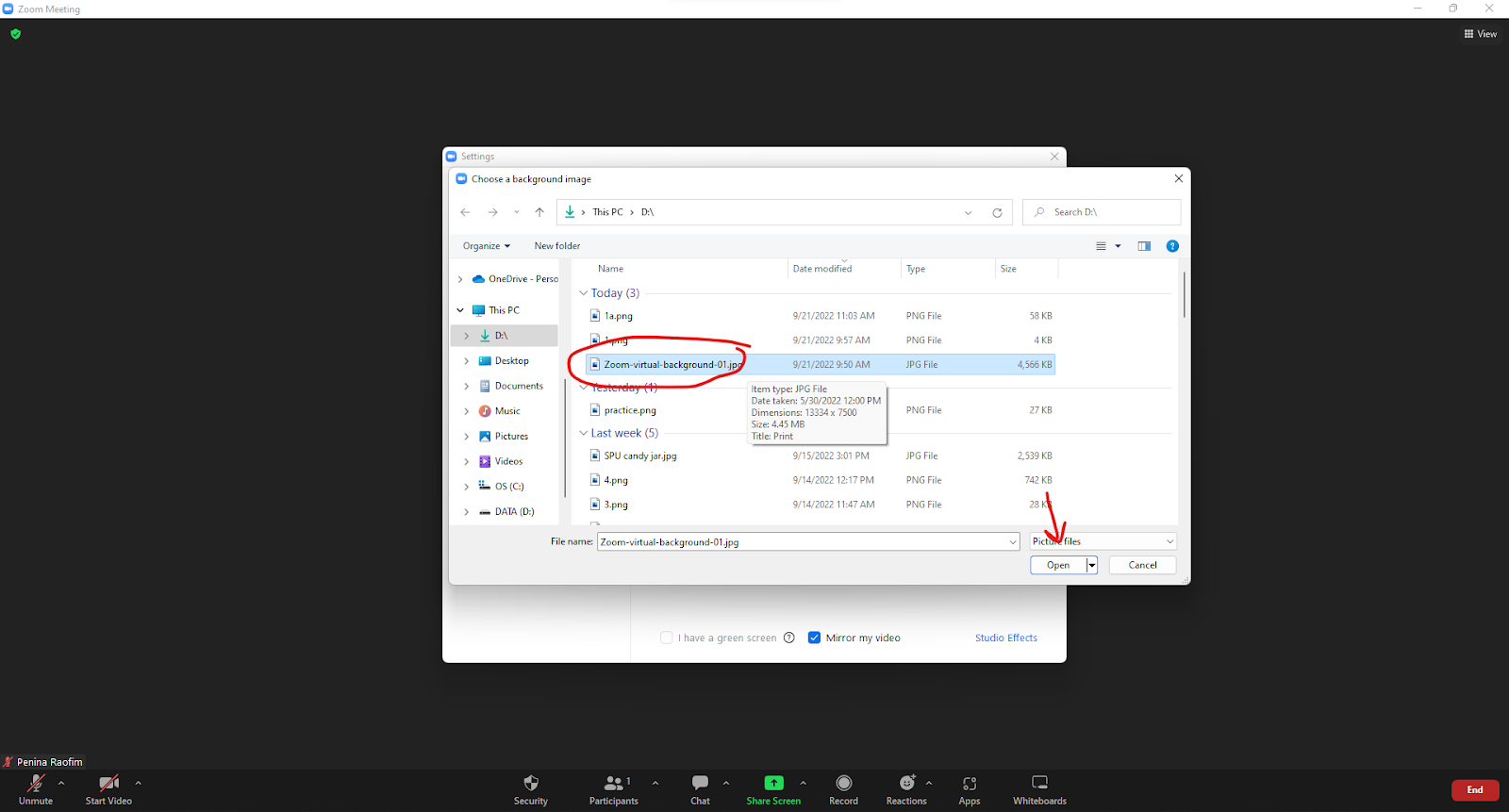The image size is (1509, 812).
Task: Open video options arrow next to Start Video
Action: coord(138,783)
